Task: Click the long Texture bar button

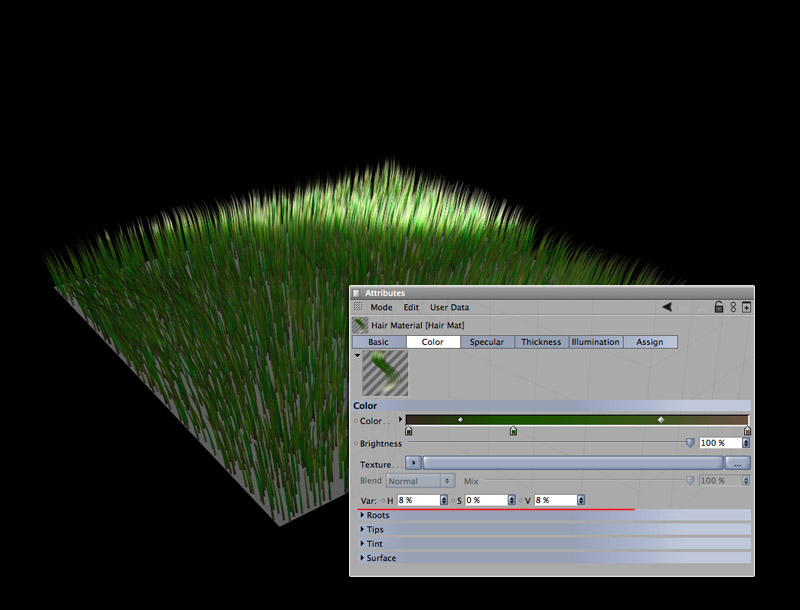Action: coord(572,464)
